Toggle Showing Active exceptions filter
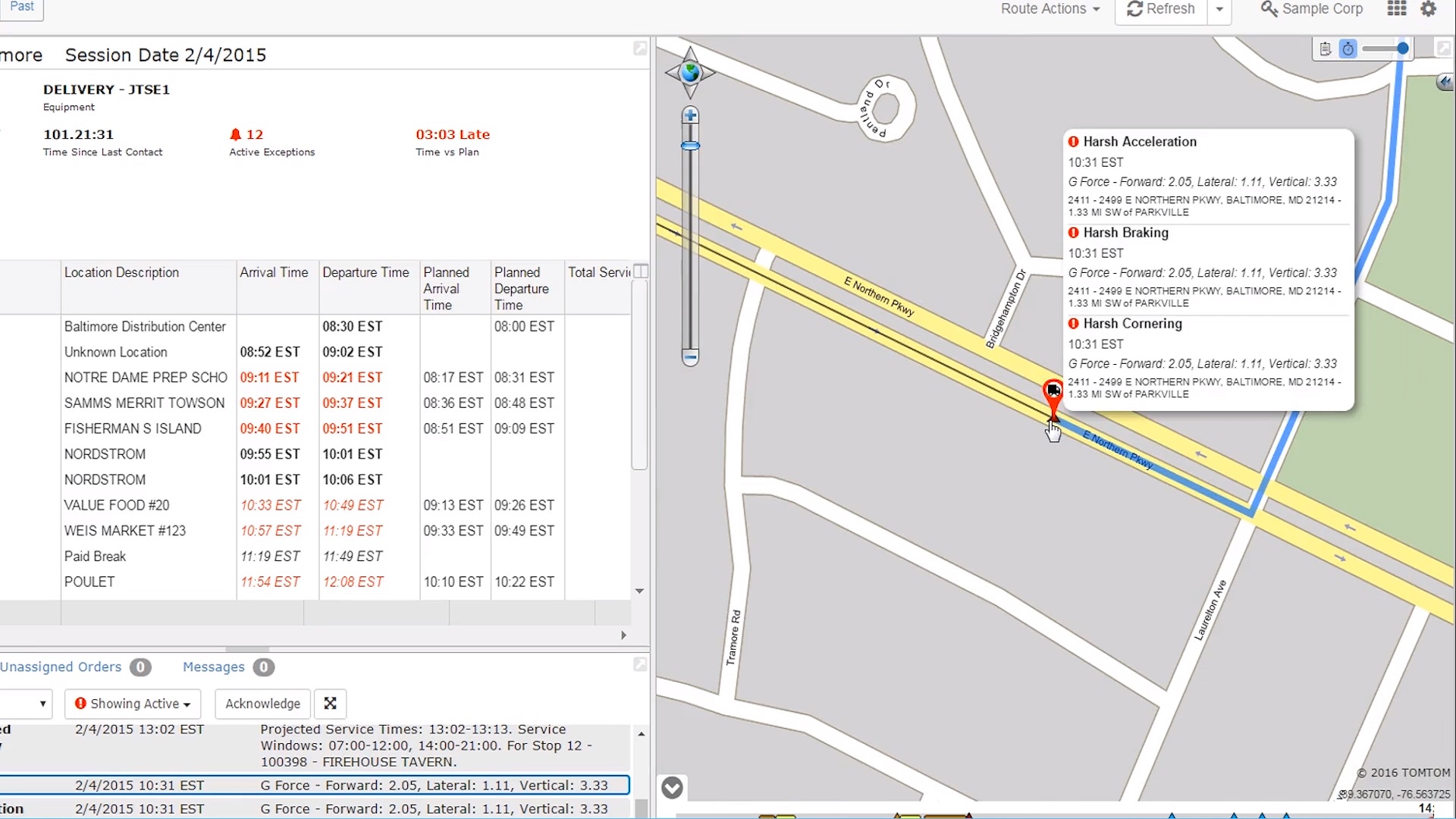Viewport: 1456px width, 819px height. click(x=131, y=703)
